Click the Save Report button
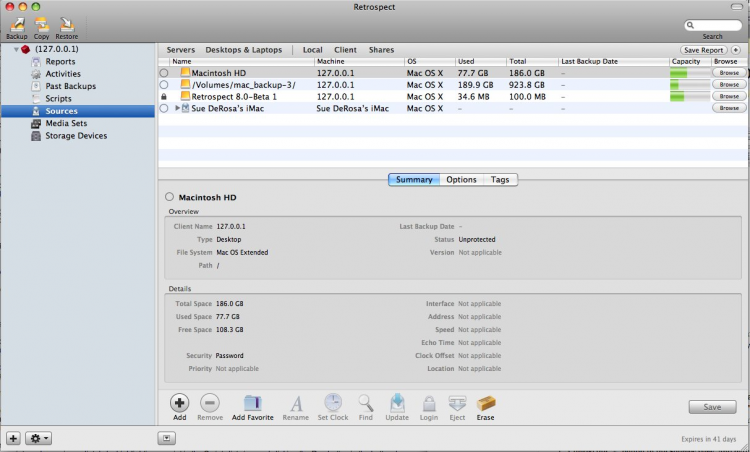This screenshot has width=750, height=452. pyautogui.click(x=704, y=50)
